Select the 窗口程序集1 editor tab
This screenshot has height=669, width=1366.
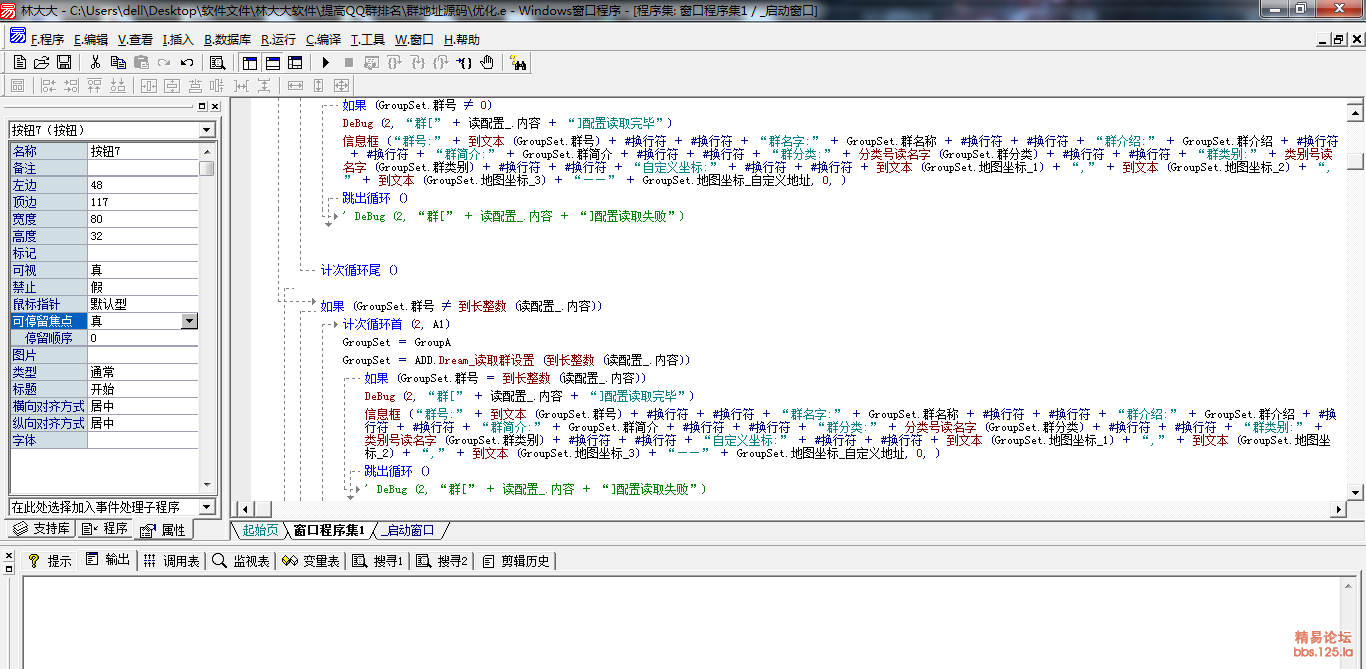(330, 529)
